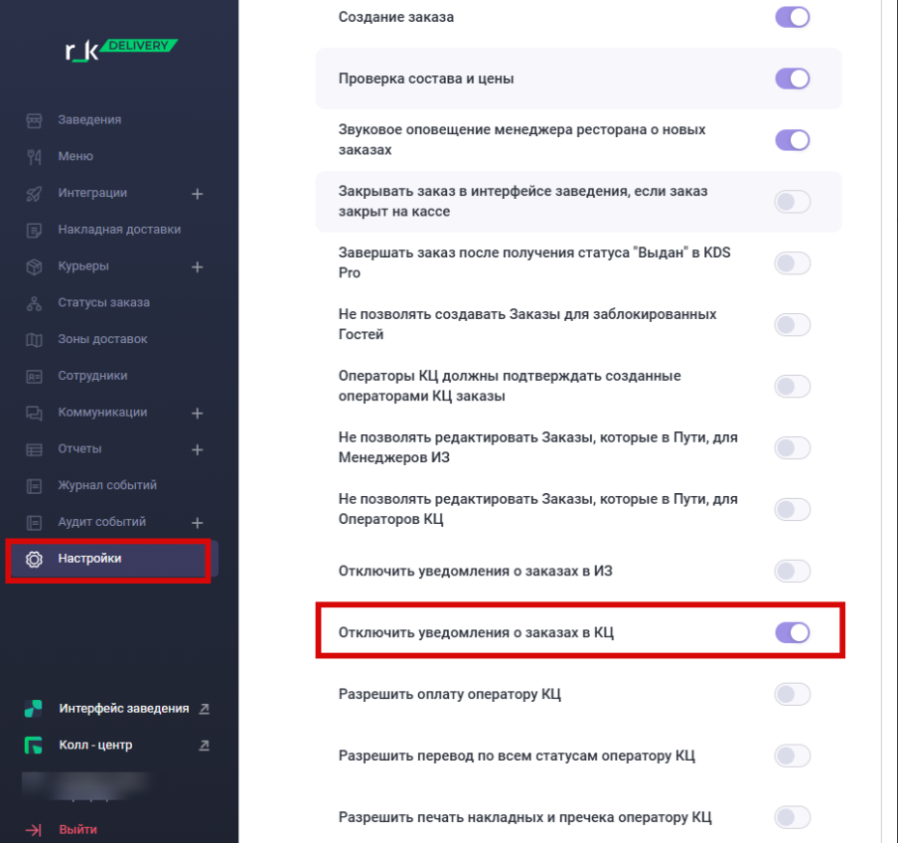Expand the Коммуникации submenu plus
898x843 pixels.
[197, 413]
